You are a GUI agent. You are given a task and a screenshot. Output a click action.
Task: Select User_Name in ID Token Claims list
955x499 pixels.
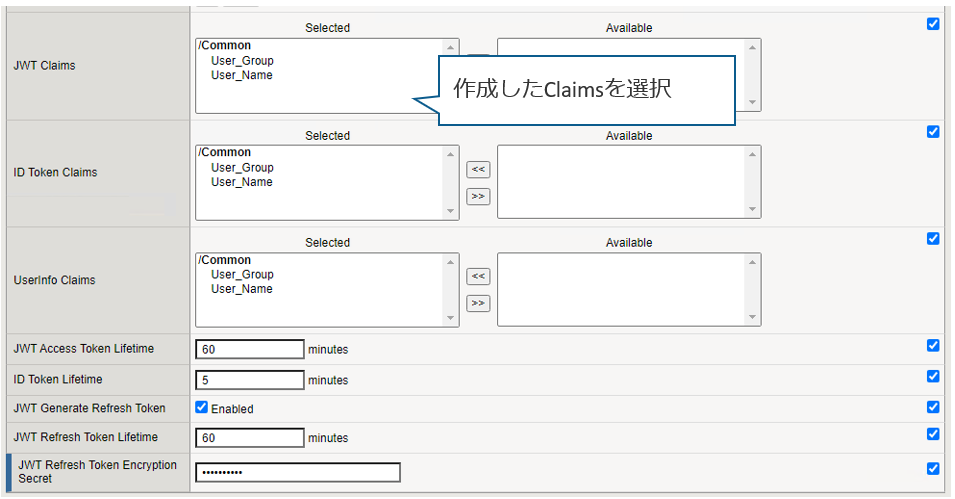(x=242, y=182)
